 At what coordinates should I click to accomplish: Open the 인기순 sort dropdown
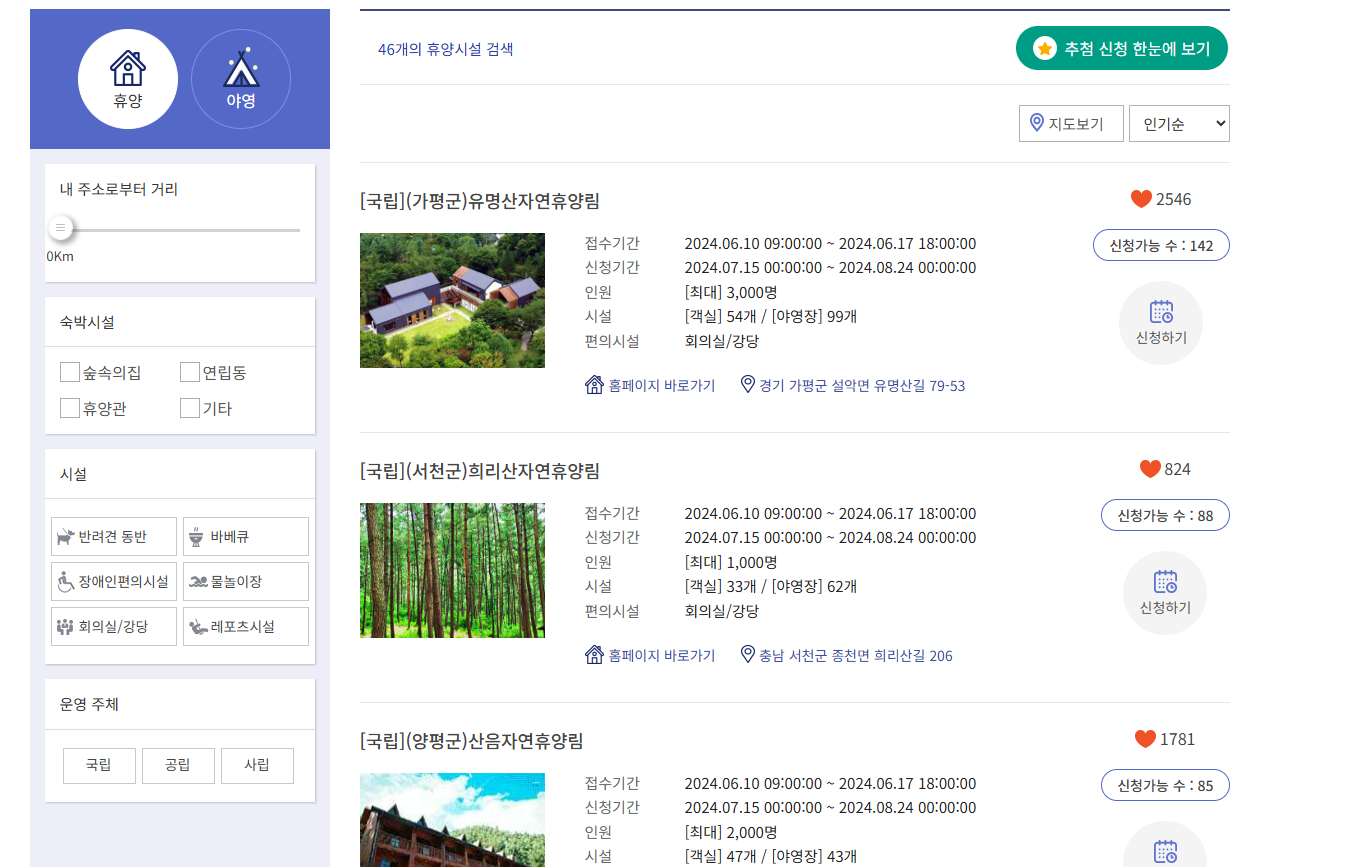(x=1179, y=124)
